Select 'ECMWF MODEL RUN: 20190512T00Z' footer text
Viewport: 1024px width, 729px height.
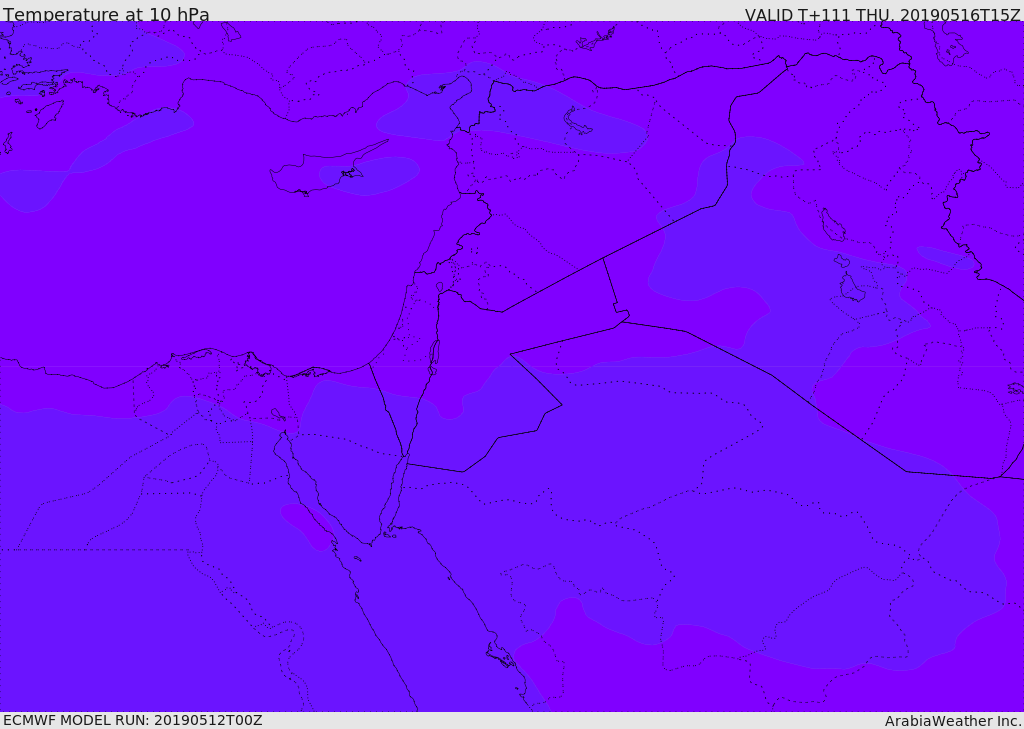[133, 720]
